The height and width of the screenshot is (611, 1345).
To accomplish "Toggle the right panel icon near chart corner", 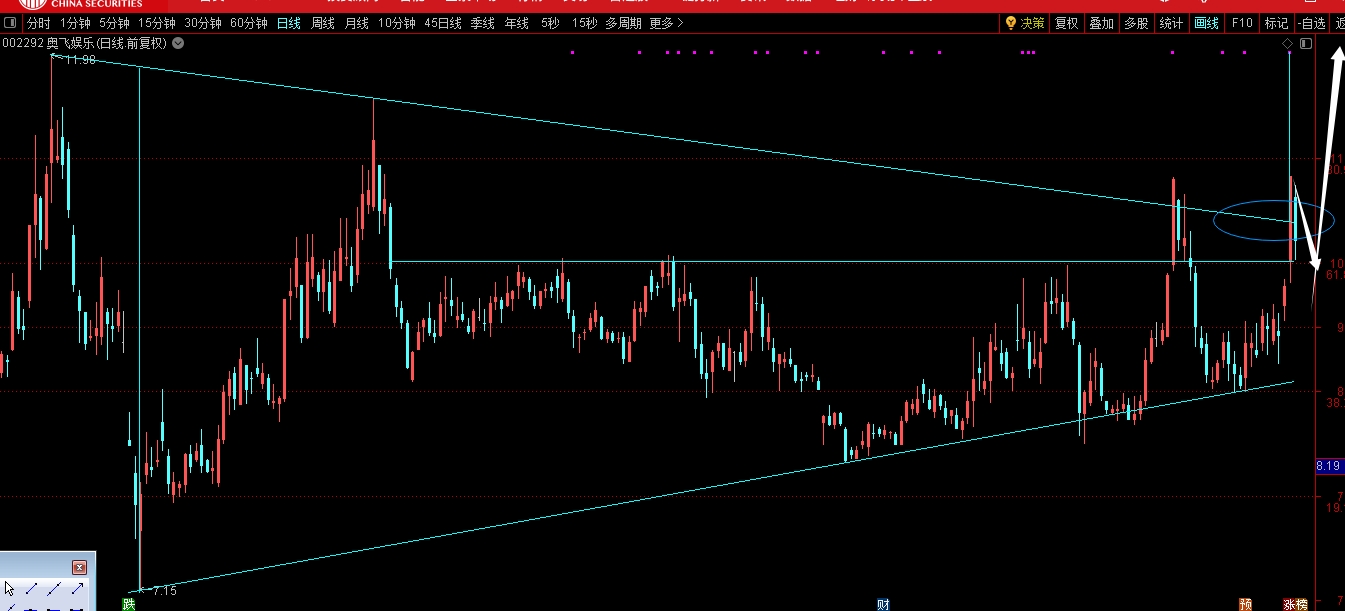I will tap(1306, 43).
